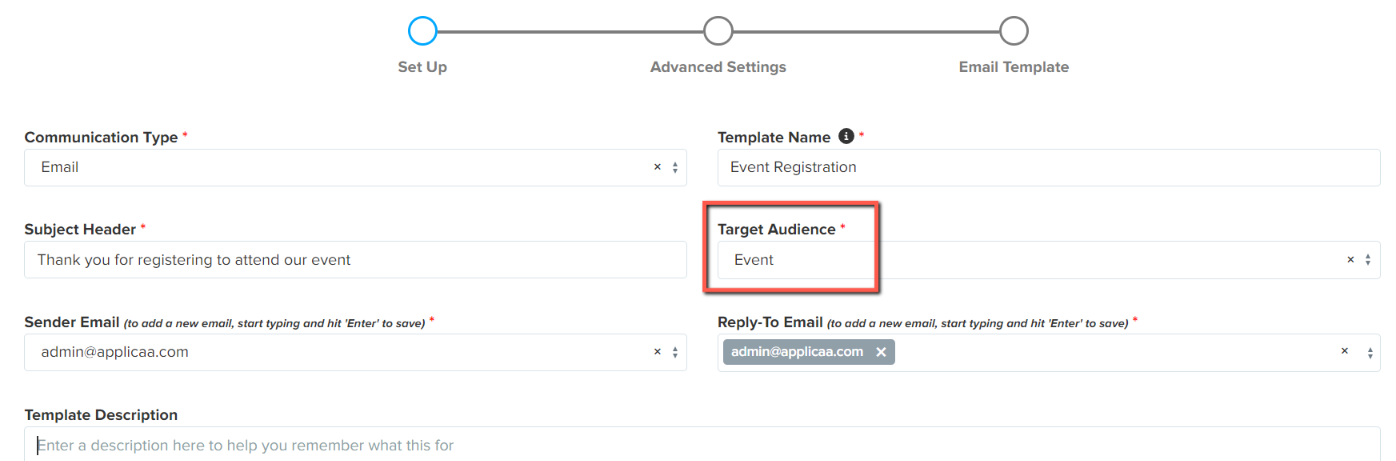Expand the Target Audience dropdown arrows

tap(1369, 260)
